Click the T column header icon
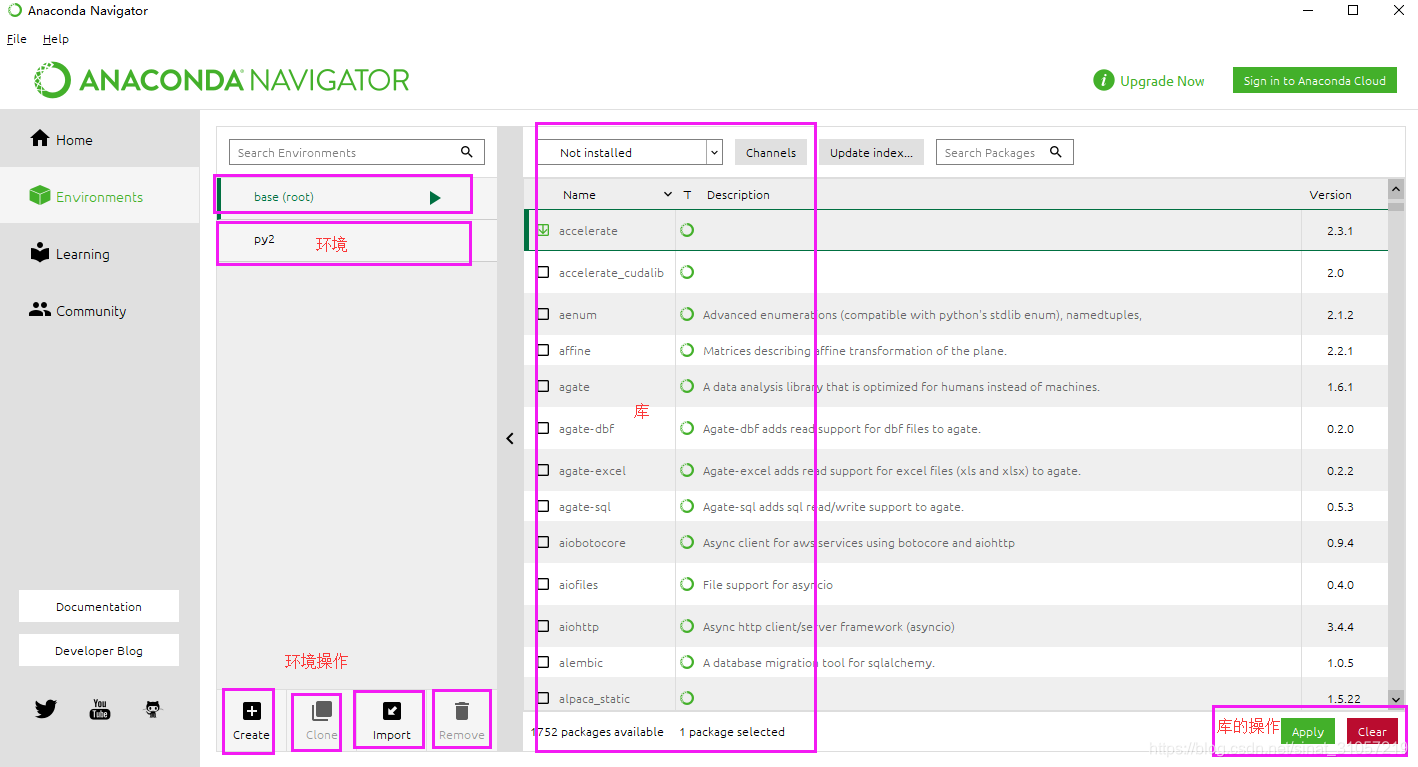 coord(687,195)
